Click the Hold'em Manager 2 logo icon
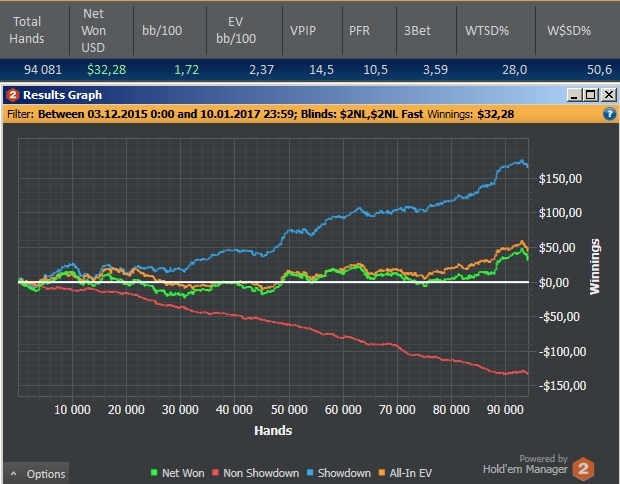Viewport: 620px width, 484px height. (583, 469)
